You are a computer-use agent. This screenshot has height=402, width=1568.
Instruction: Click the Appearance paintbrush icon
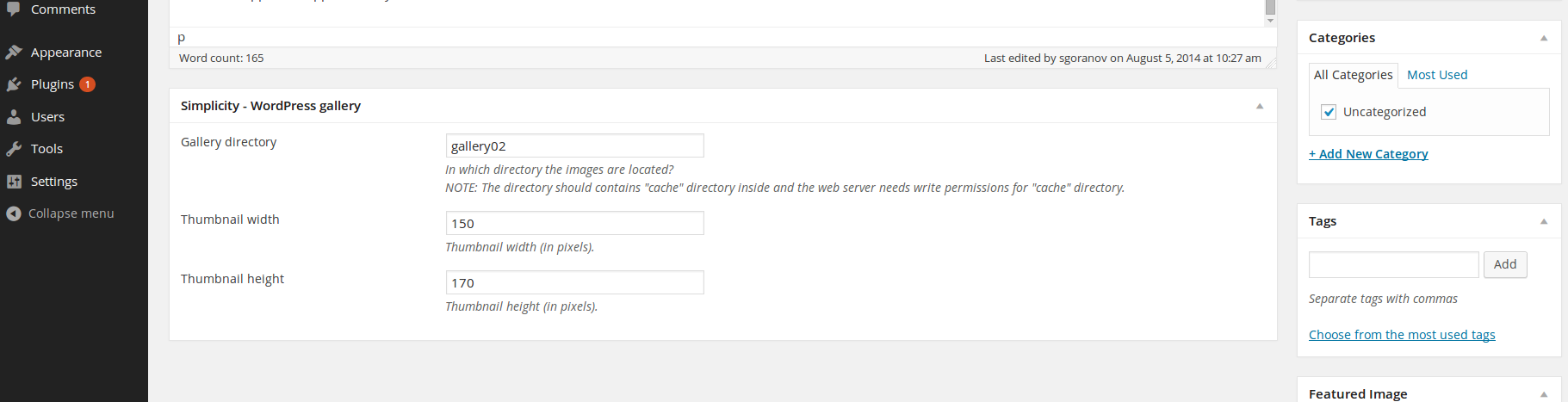click(x=13, y=53)
